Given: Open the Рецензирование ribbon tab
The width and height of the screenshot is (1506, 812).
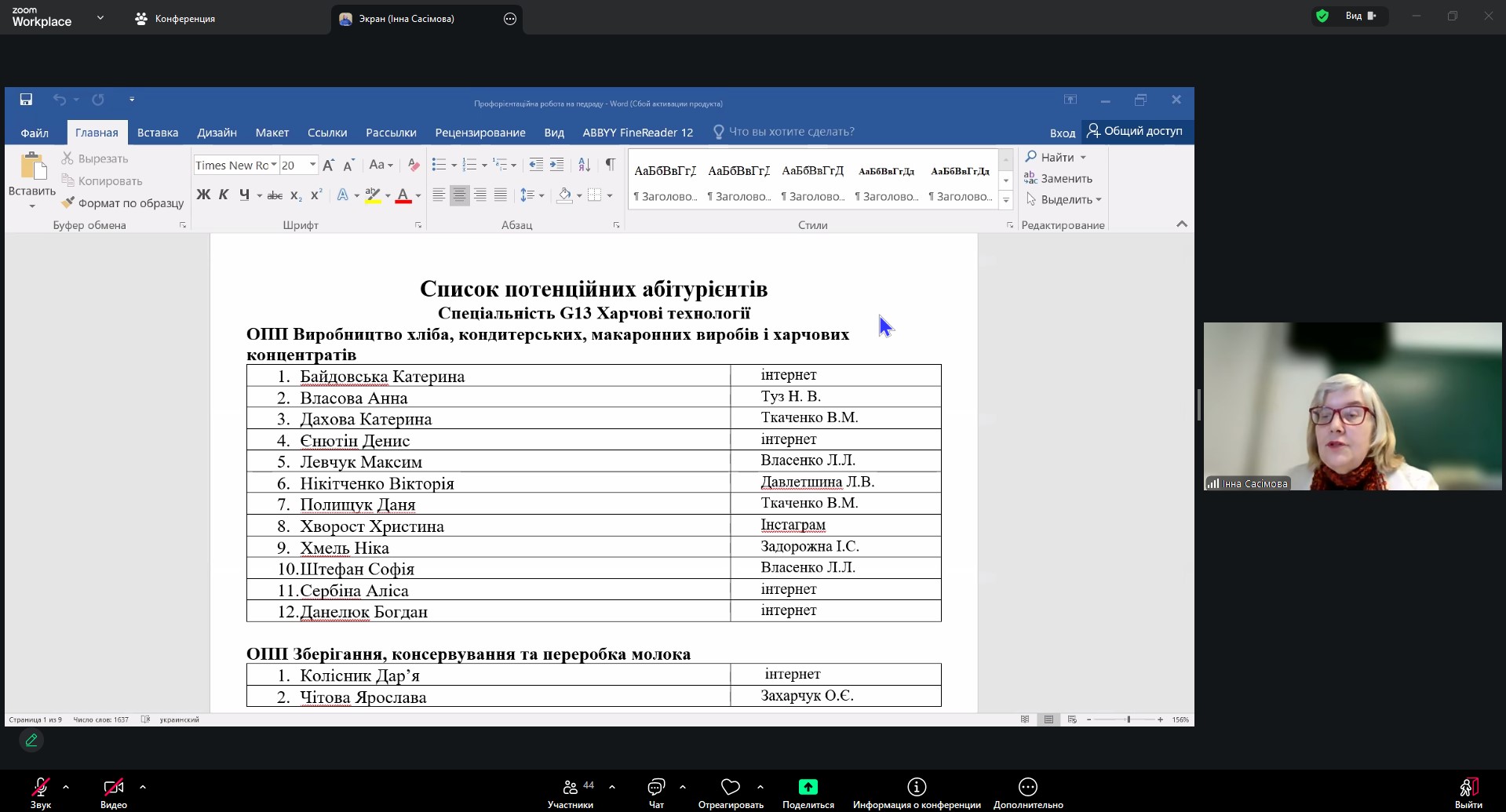Looking at the screenshot, I should tap(480, 133).
